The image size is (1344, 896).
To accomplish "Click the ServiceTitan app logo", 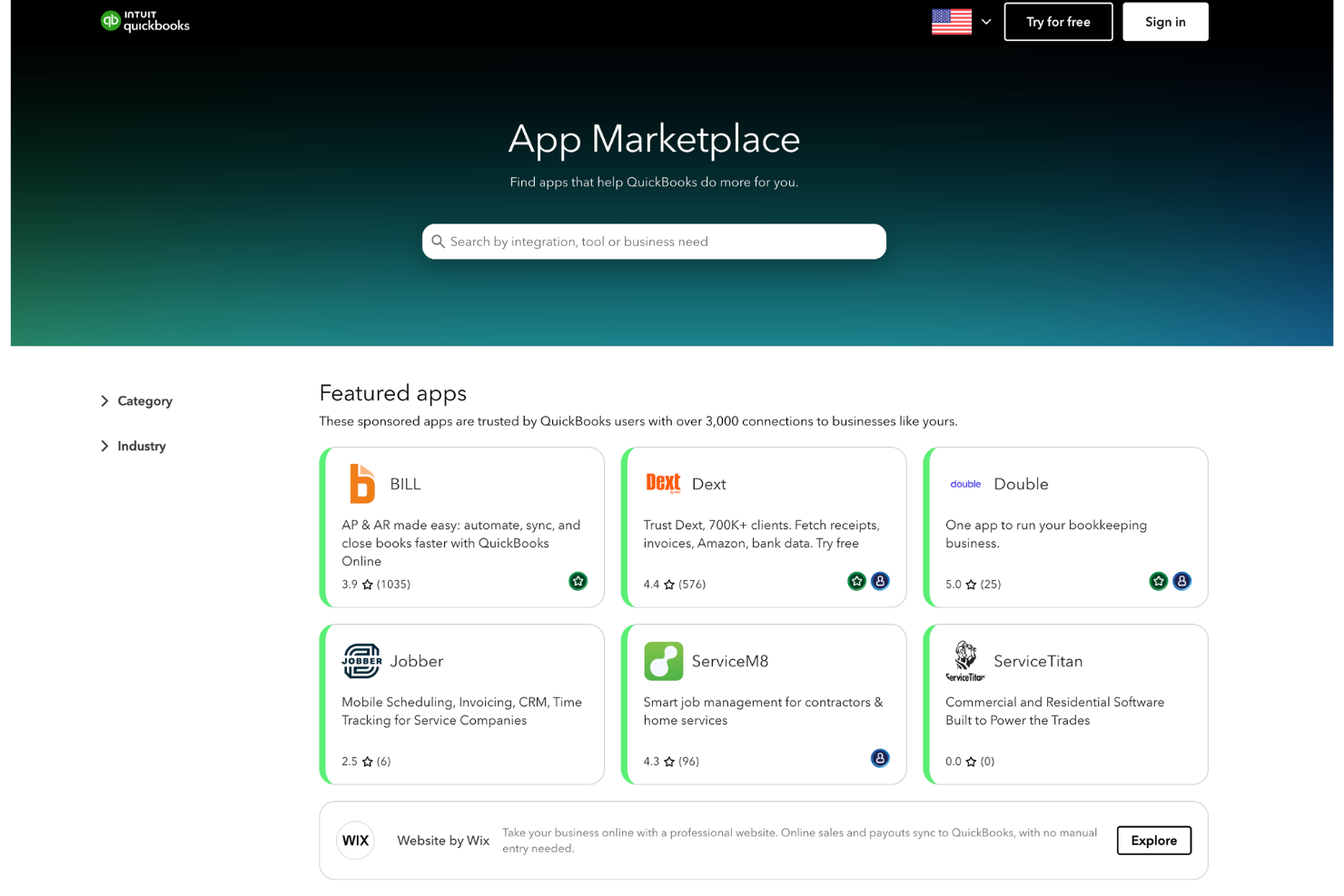I will [x=964, y=661].
